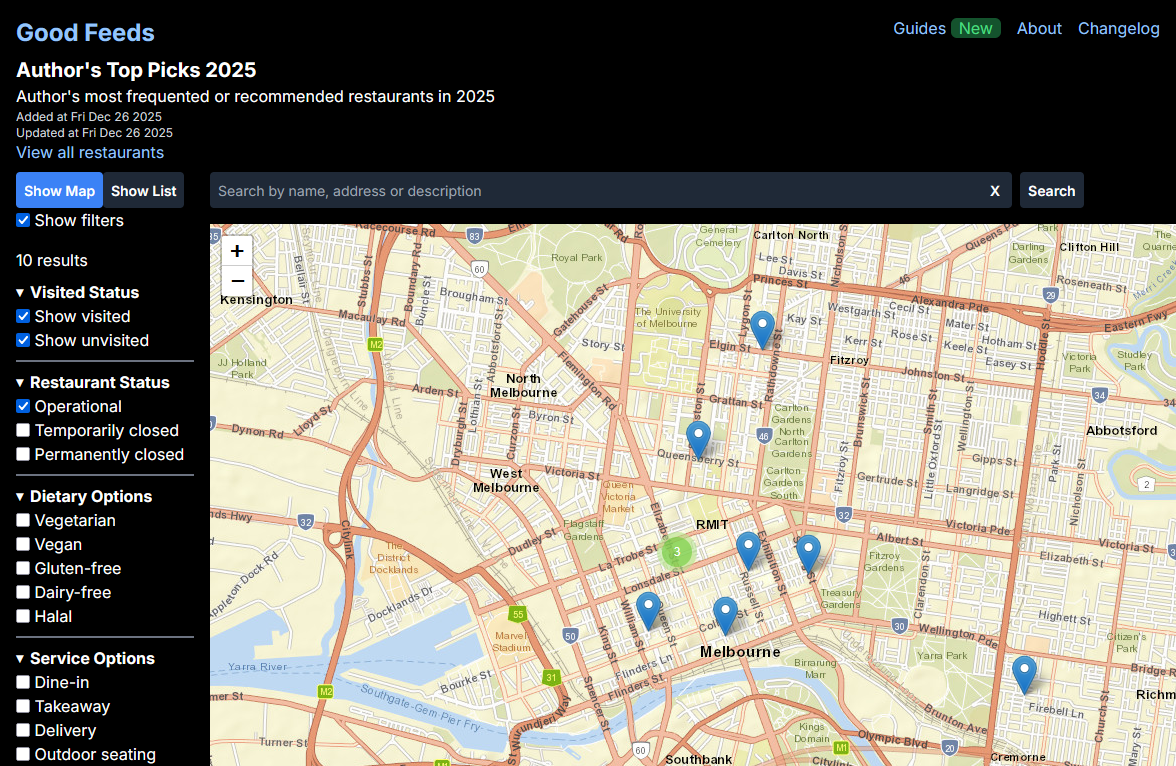Click the X to clear the search field
This screenshot has height=766, width=1176.
pos(995,190)
